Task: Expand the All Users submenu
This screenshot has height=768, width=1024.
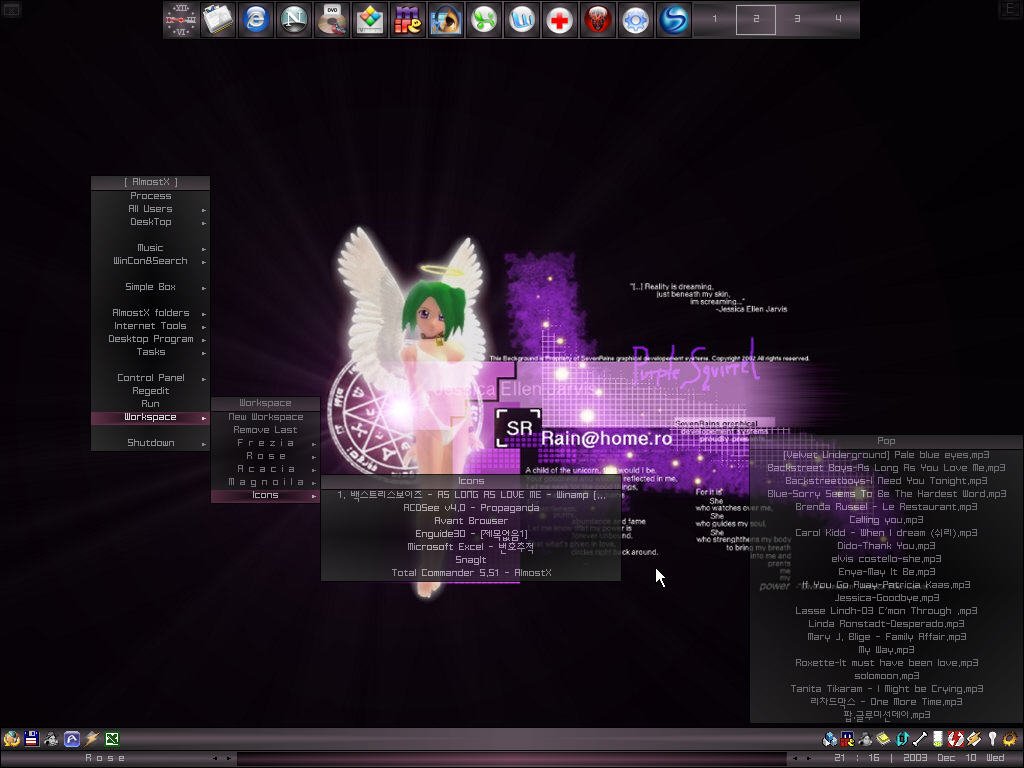Action: [x=150, y=209]
